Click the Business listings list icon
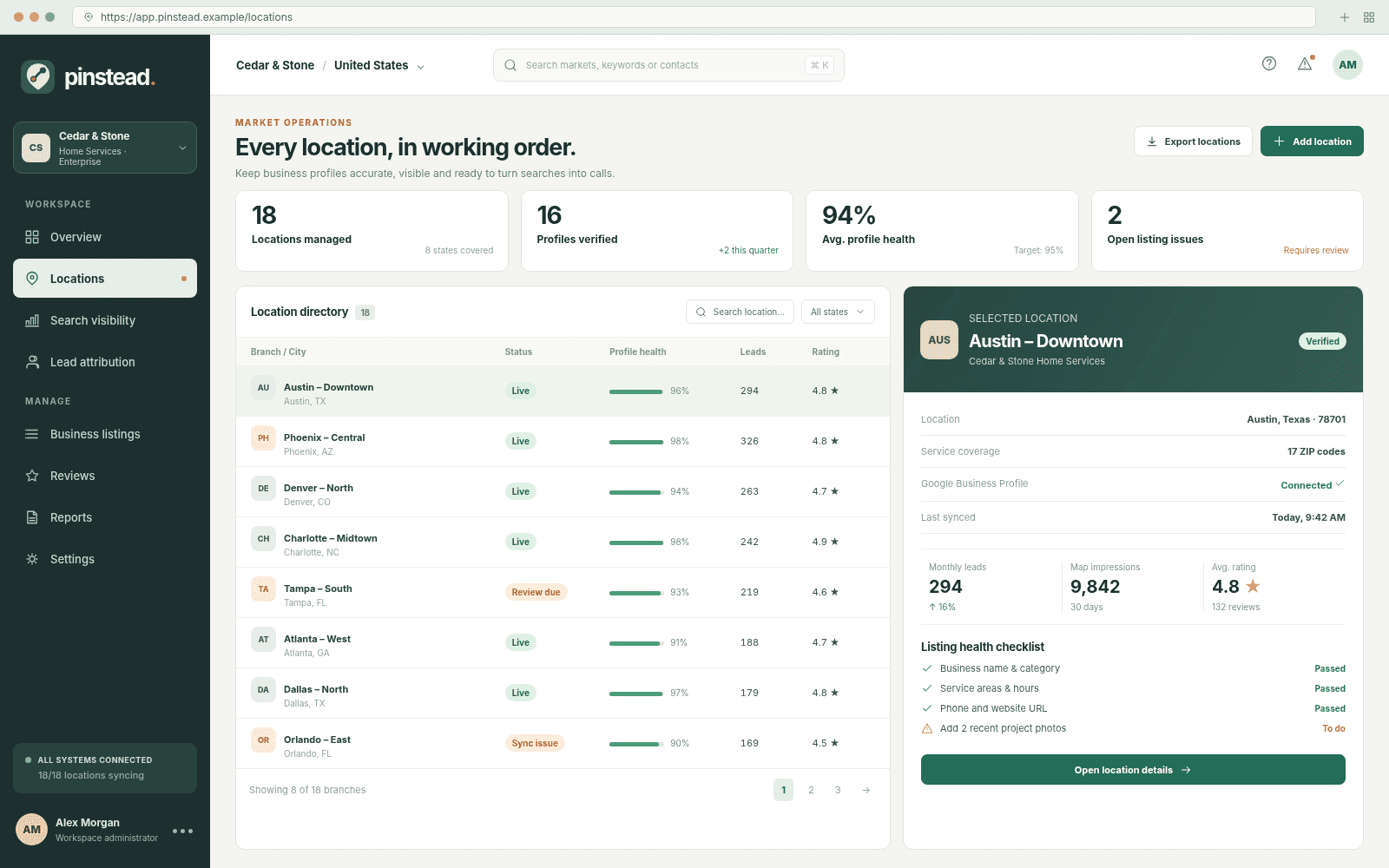 [32, 434]
